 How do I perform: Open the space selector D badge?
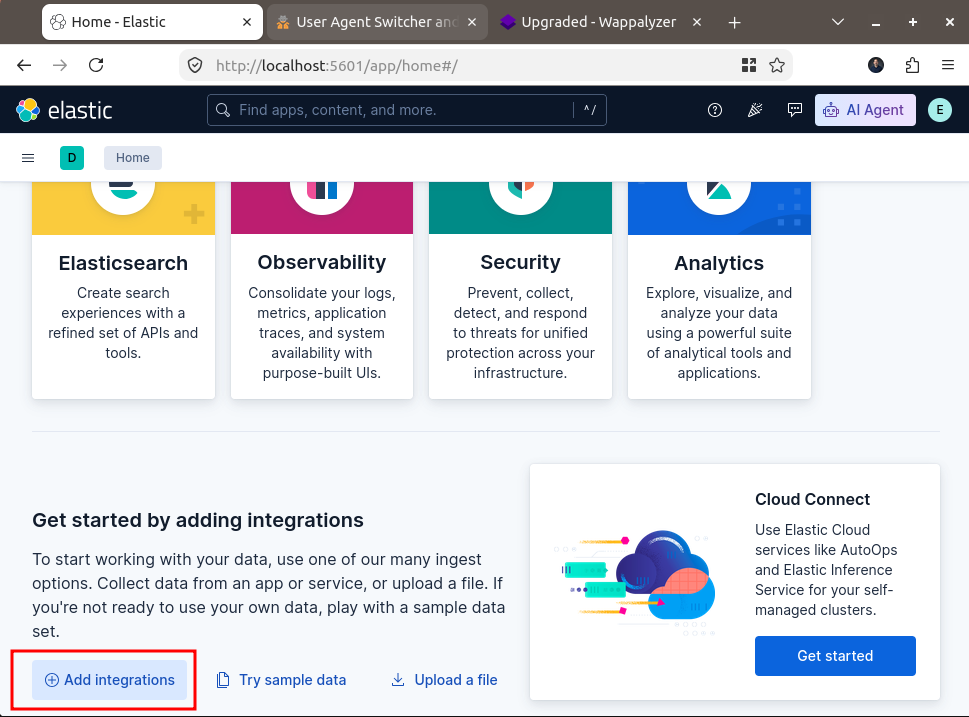click(72, 158)
